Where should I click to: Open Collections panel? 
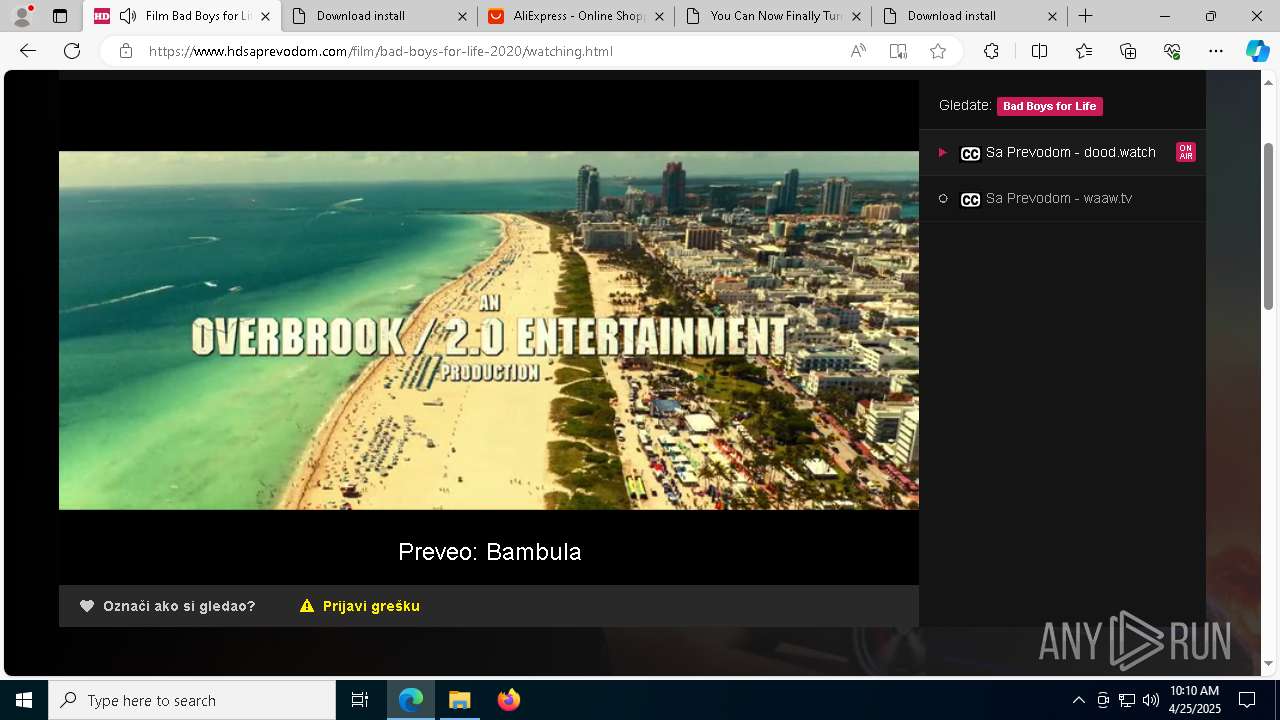(1128, 51)
